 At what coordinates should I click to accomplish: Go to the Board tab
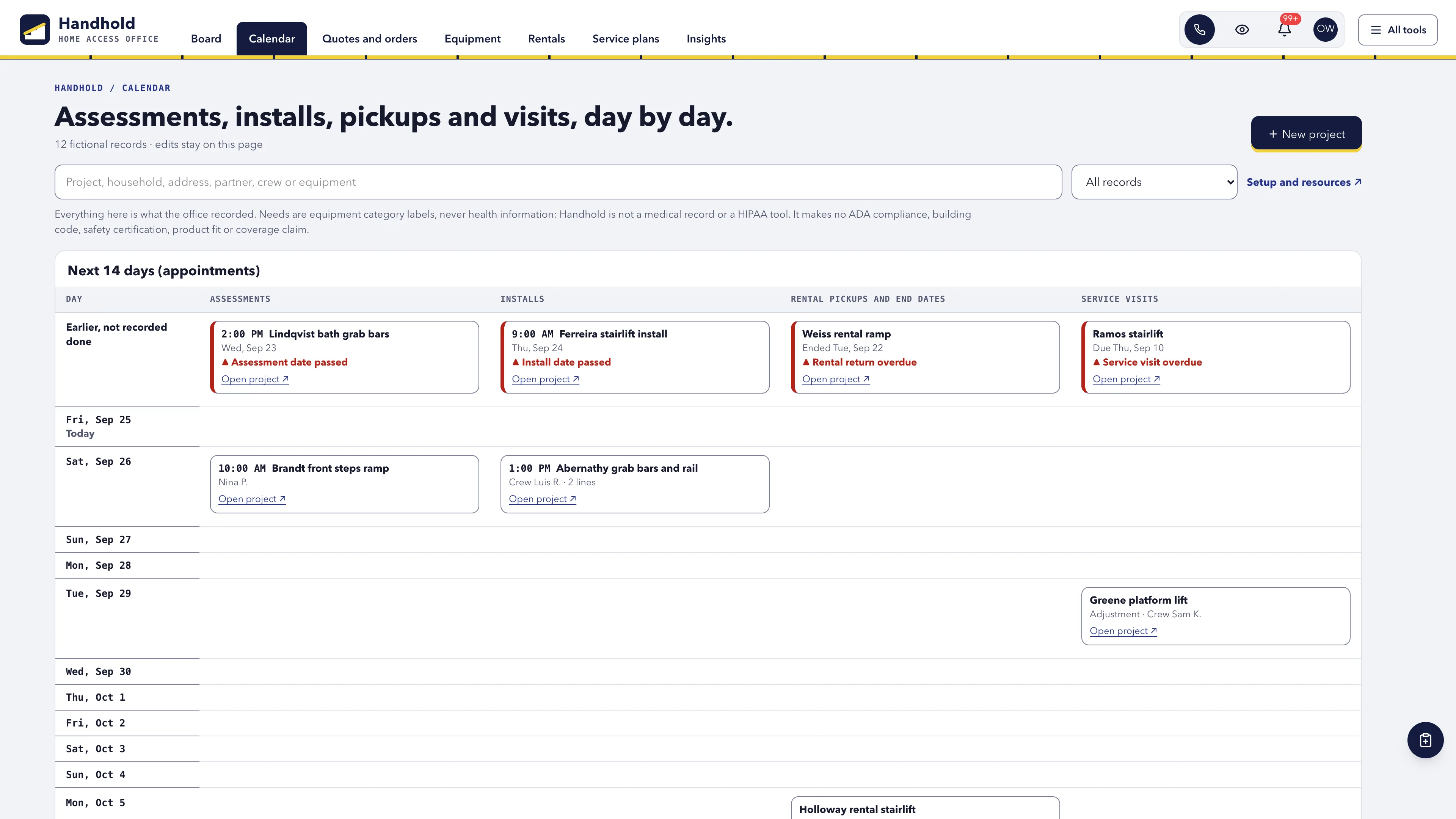[x=206, y=38]
